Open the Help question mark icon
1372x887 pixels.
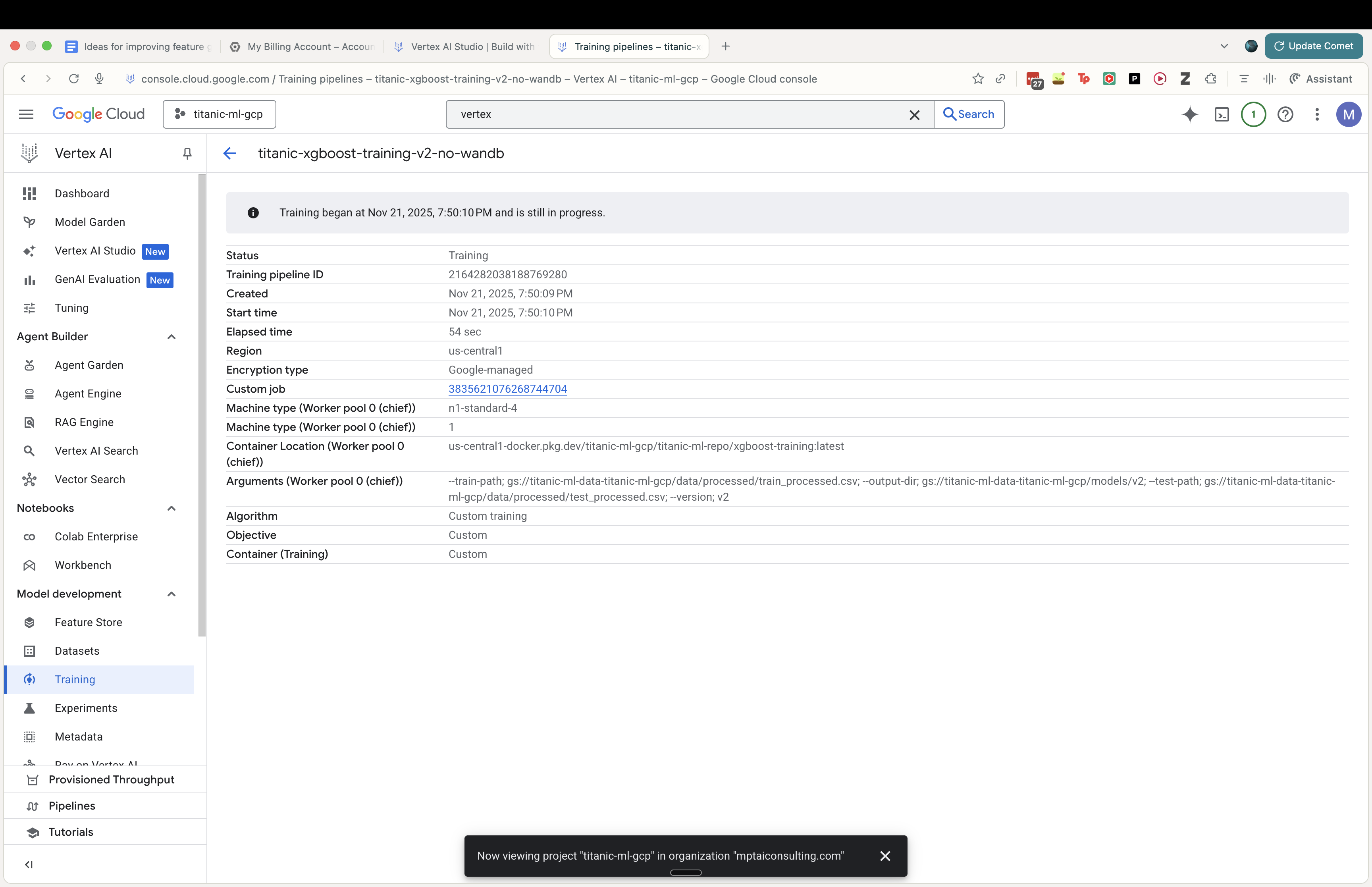pyautogui.click(x=1285, y=114)
